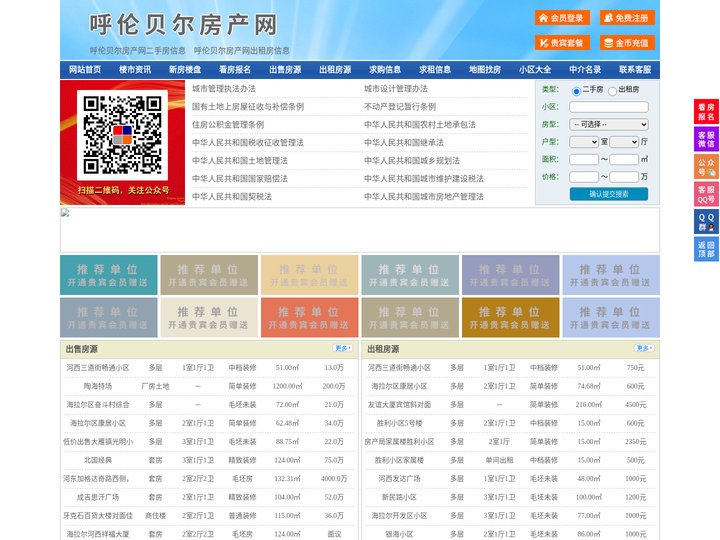Open the 国有土地上房屋征收与补偿条例 link

click(x=248, y=107)
